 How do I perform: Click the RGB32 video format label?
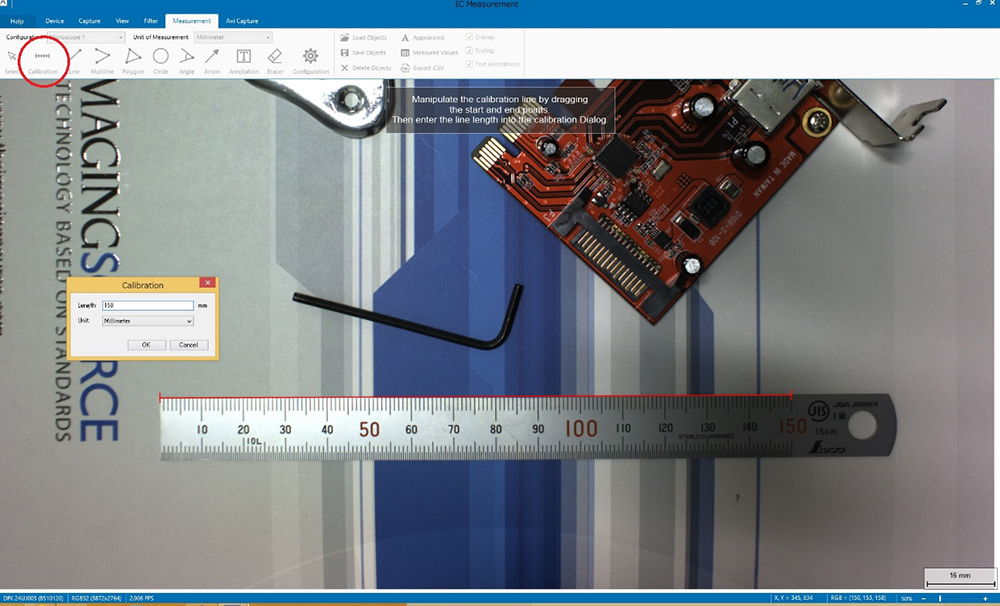pyautogui.click(x=95, y=598)
